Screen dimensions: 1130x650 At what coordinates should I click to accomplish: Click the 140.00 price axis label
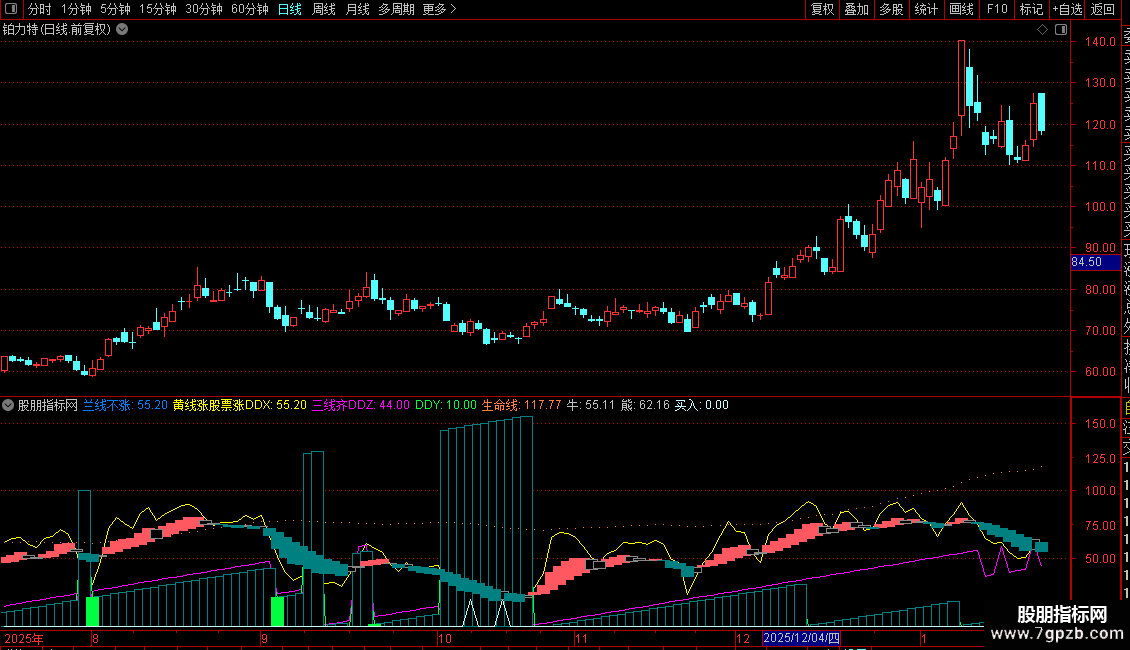coord(1100,42)
